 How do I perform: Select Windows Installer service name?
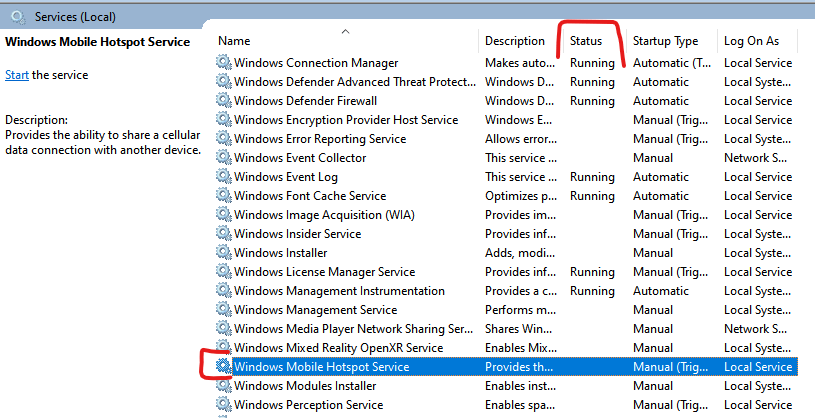coord(281,253)
